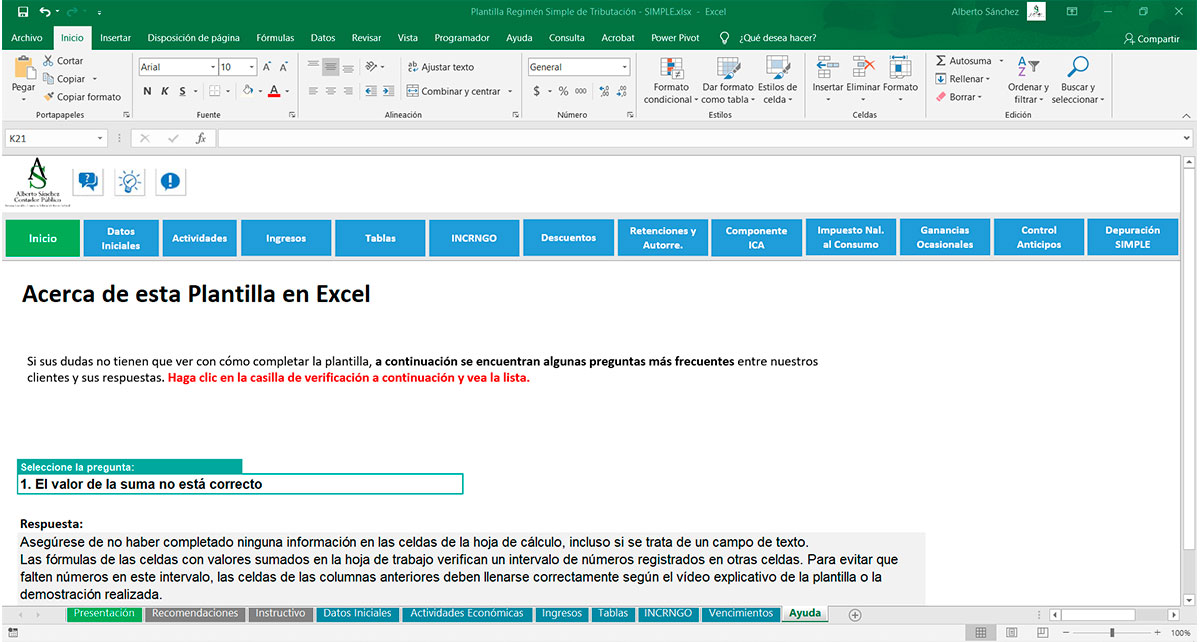Expand the font color dropdown arrow

pyautogui.click(x=287, y=91)
